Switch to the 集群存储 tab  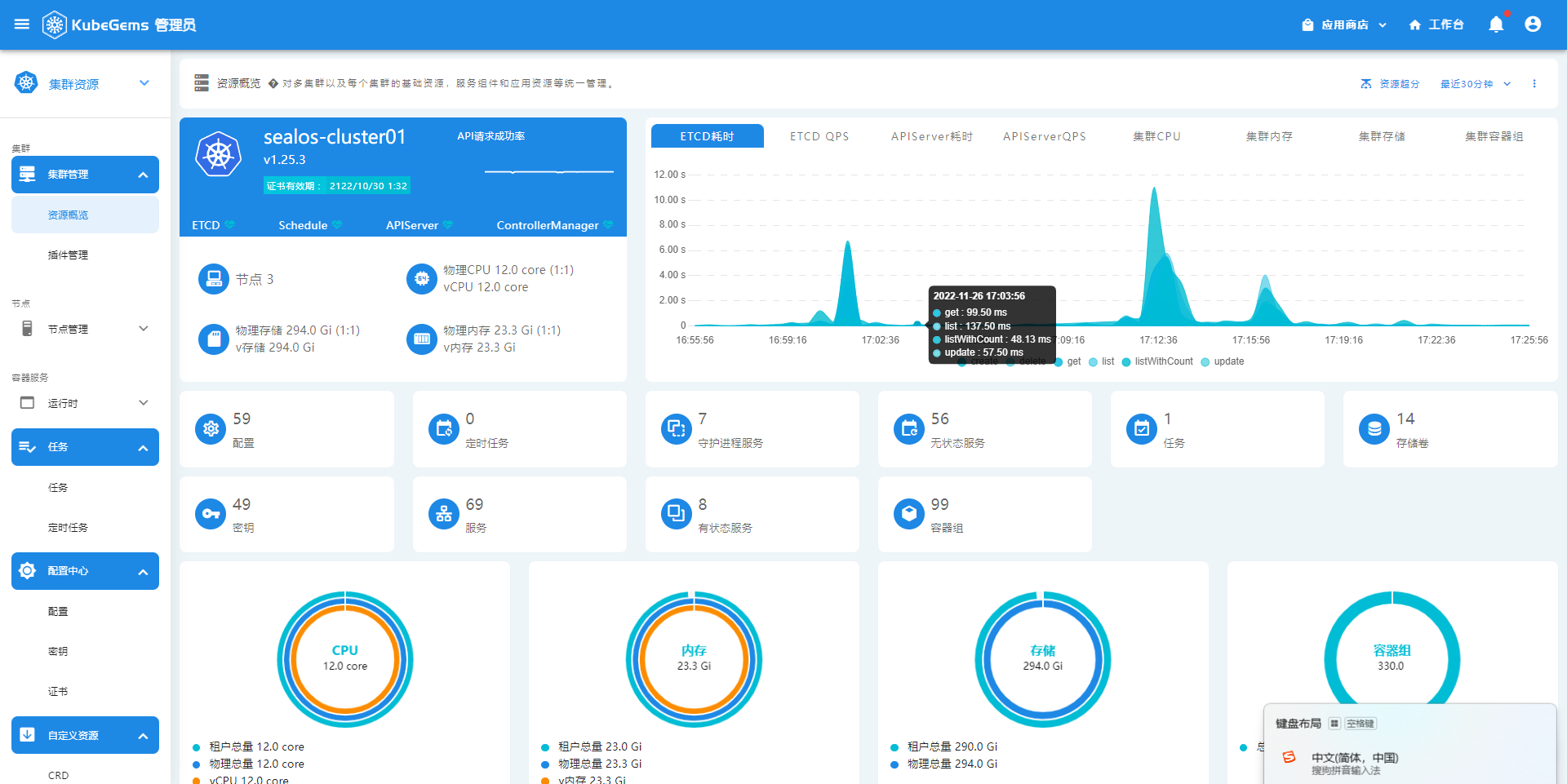coord(1382,136)
